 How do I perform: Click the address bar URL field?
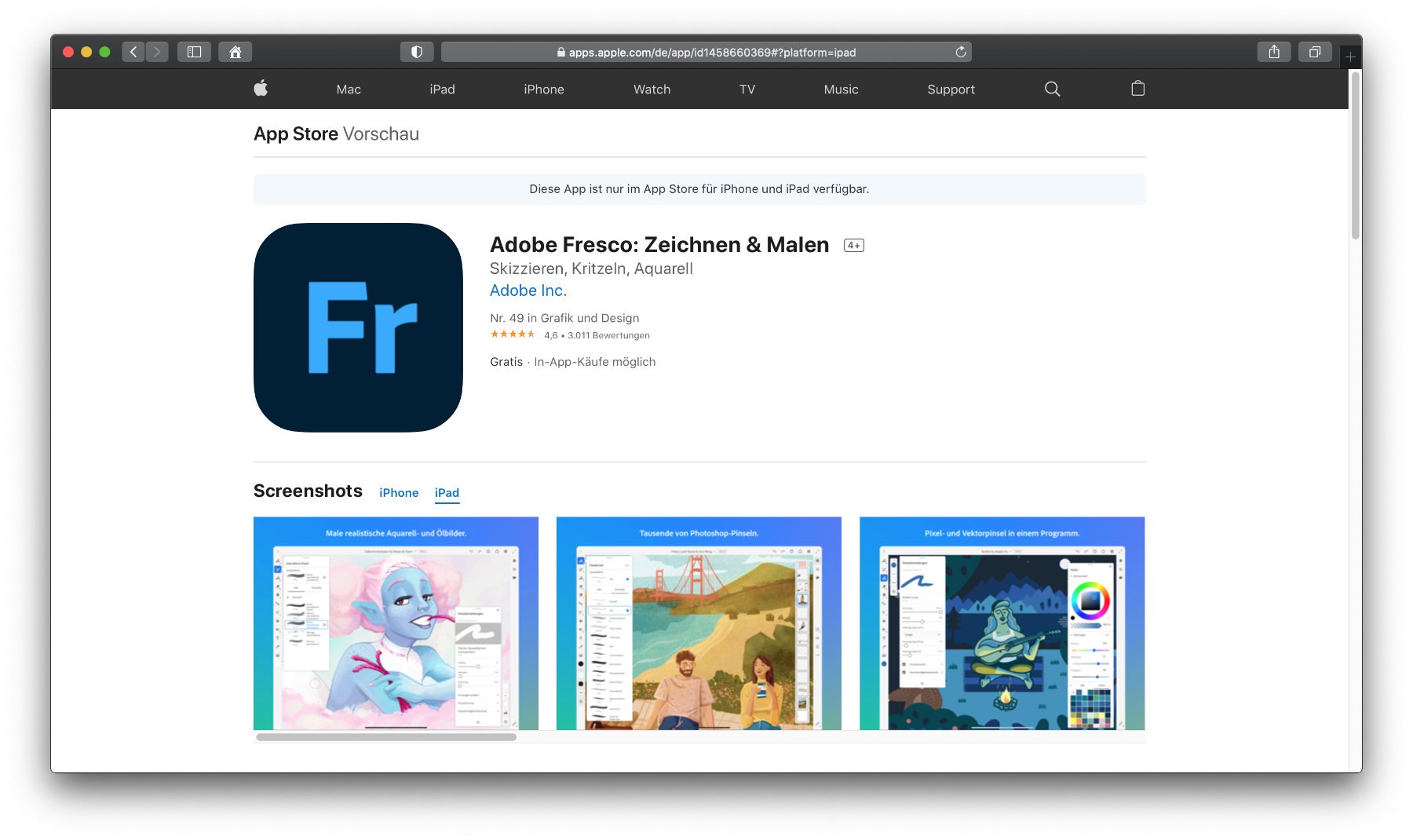[x=706, y=52]
